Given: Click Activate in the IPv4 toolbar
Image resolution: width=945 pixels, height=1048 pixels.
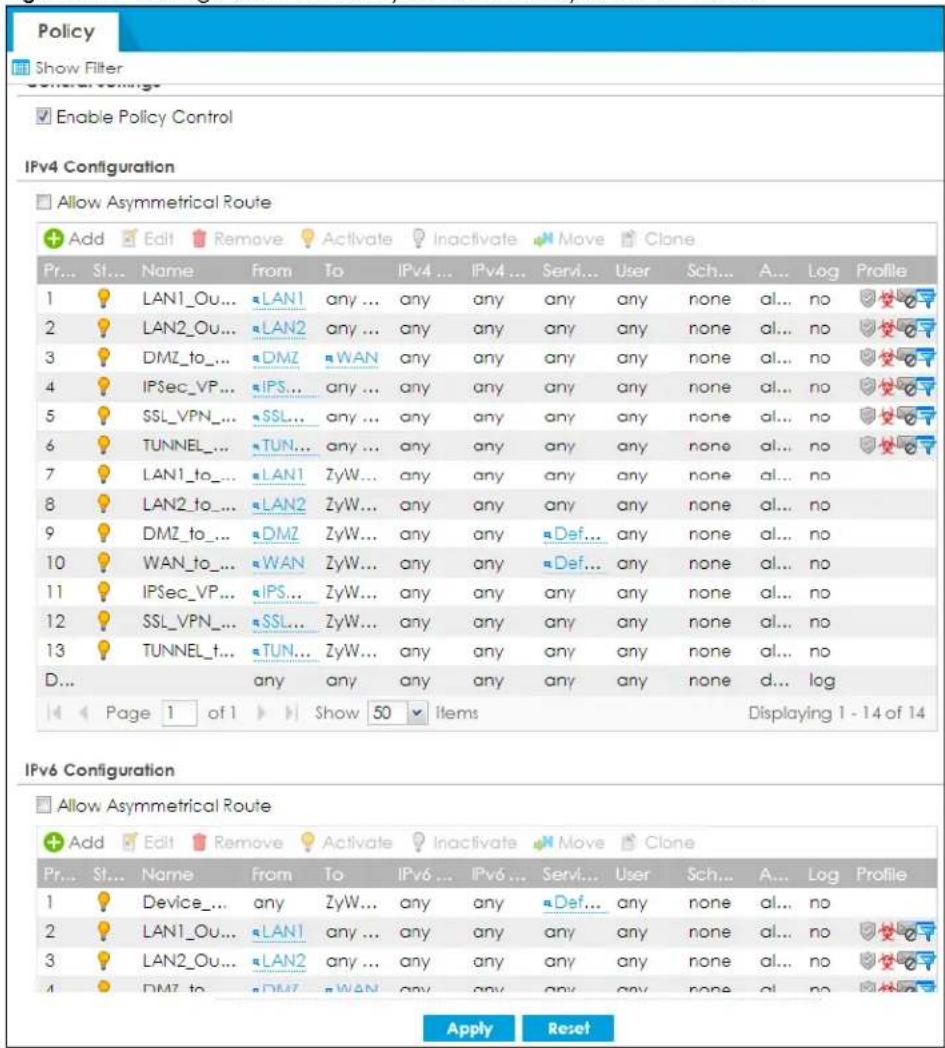Looking at the screenshot, I should pos(347,239).
